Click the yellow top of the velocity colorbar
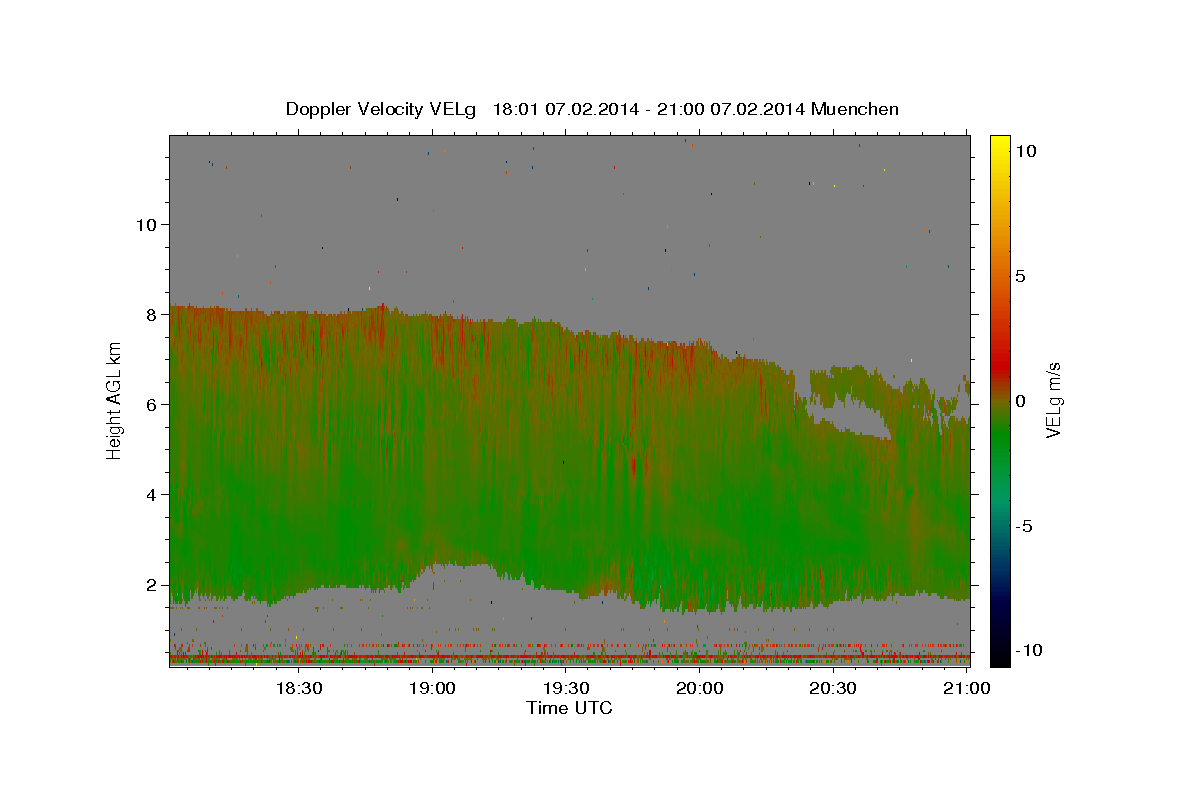 tap(1000, 145)
